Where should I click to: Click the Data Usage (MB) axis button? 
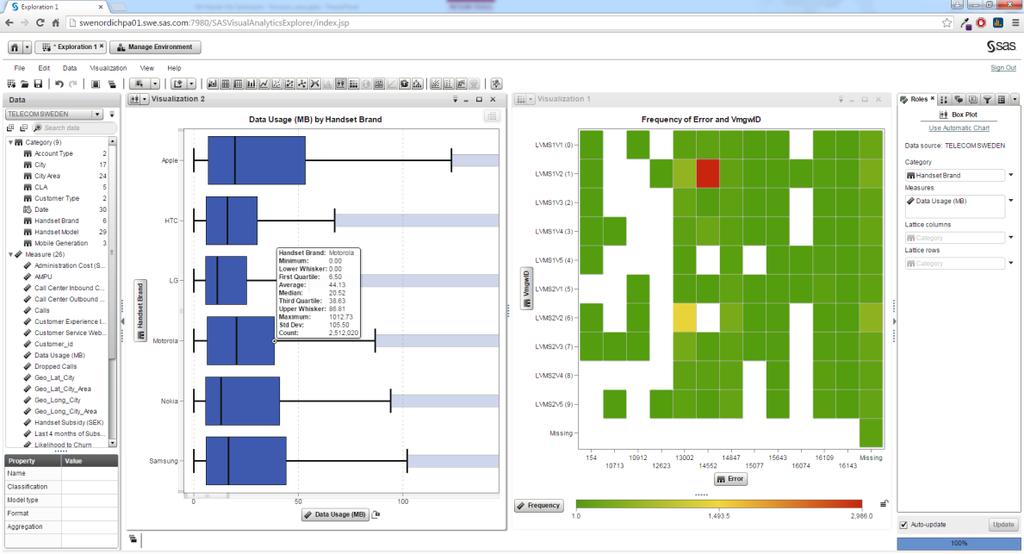tap(335, 515)
